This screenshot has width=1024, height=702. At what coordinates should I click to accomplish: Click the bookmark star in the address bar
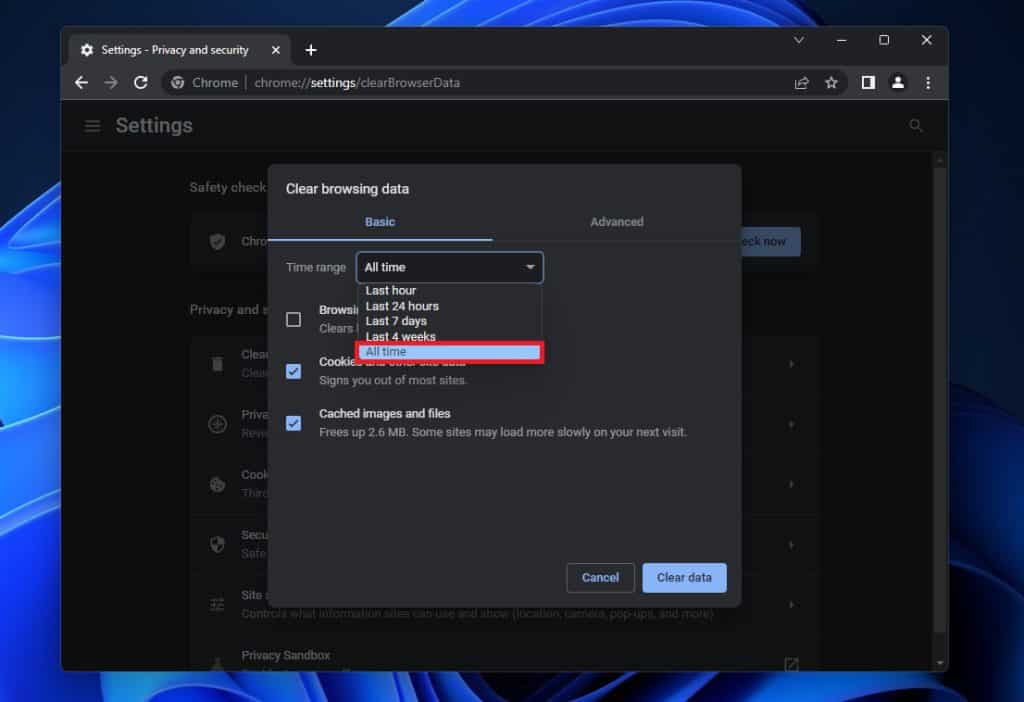(832, 82)
